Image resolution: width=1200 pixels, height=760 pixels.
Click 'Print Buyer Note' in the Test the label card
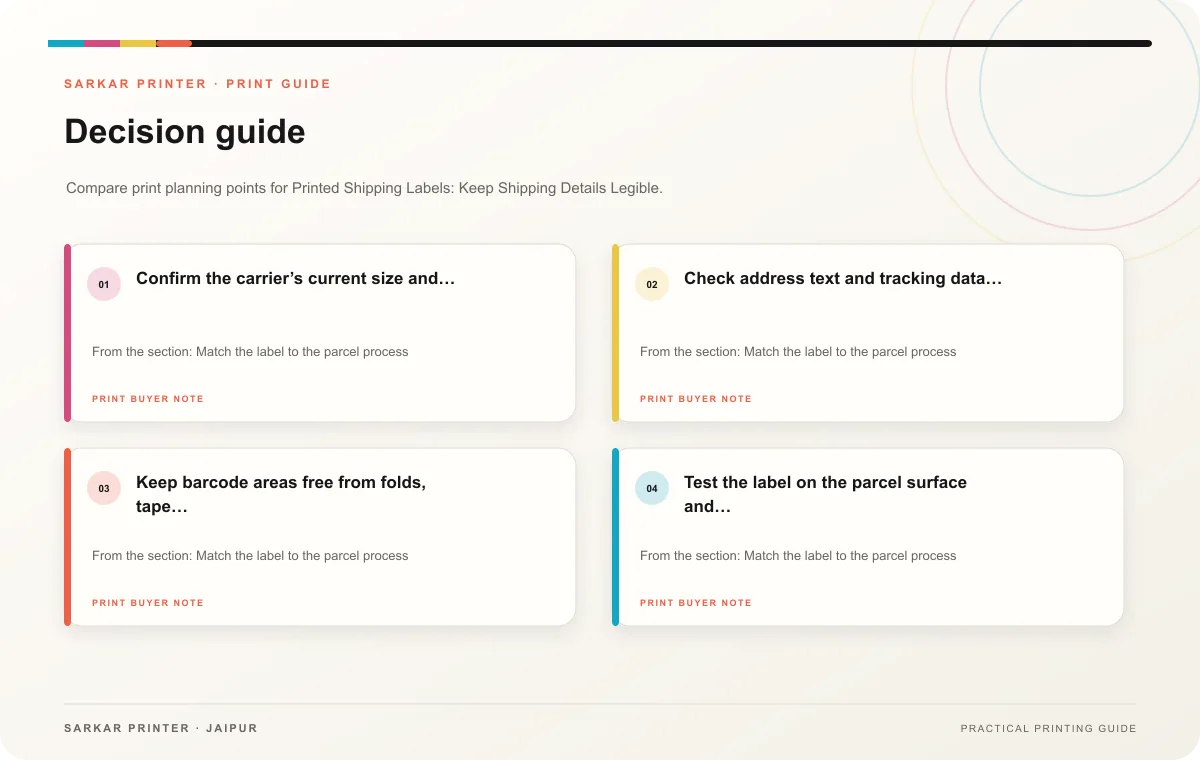(x=696, y=603)
